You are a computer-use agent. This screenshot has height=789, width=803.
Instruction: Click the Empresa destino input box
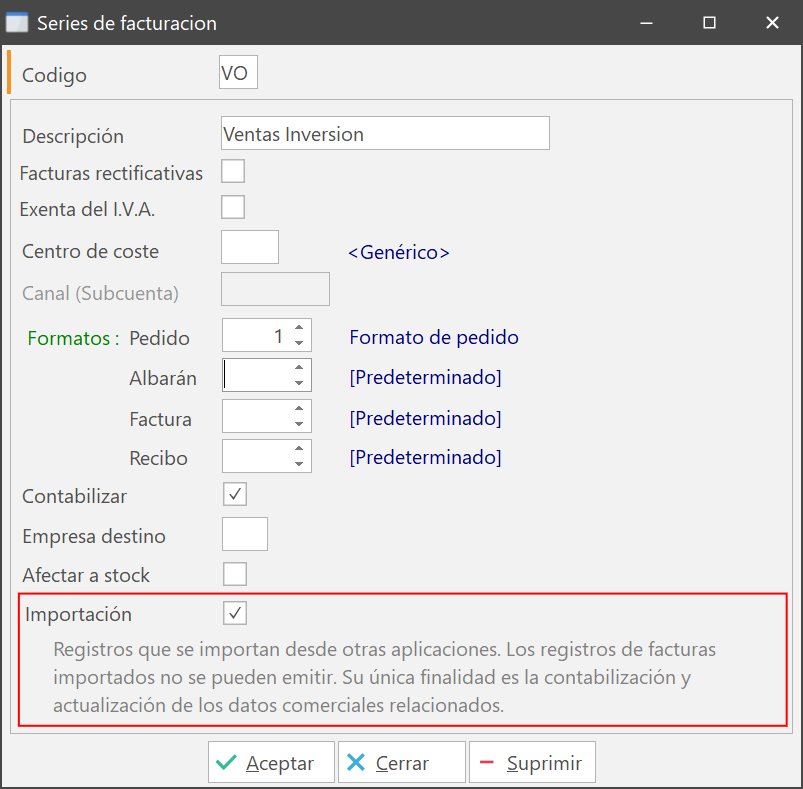245,534
